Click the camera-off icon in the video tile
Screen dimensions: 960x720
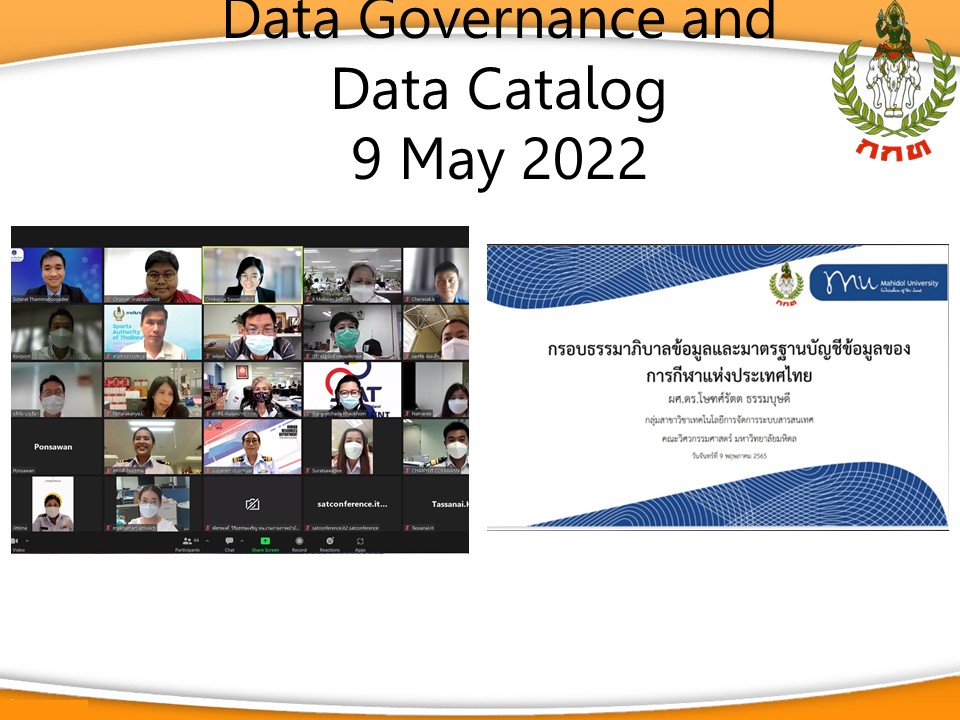coord(252,504)
